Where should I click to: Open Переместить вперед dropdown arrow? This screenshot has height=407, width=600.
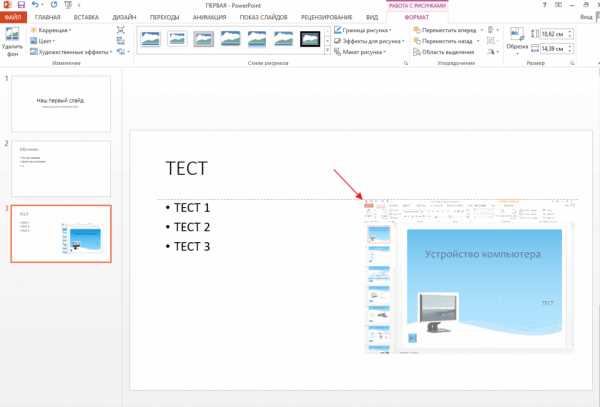(482, 30)
